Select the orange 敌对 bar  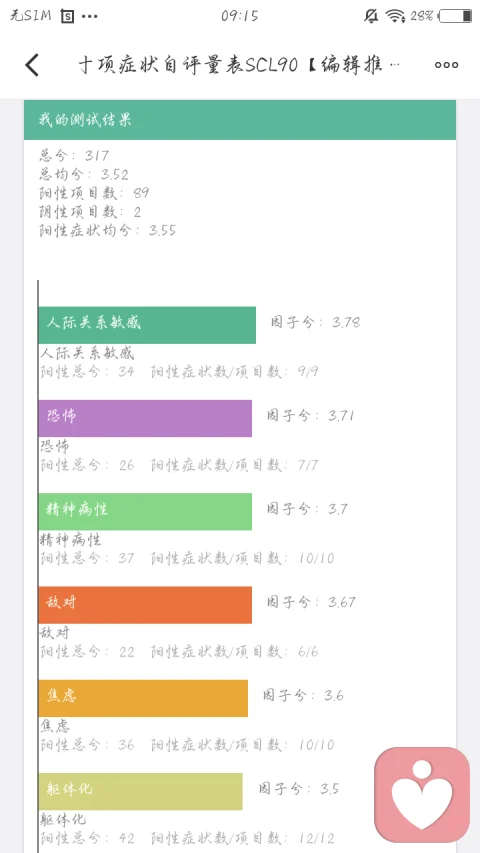tap(145, 605)
